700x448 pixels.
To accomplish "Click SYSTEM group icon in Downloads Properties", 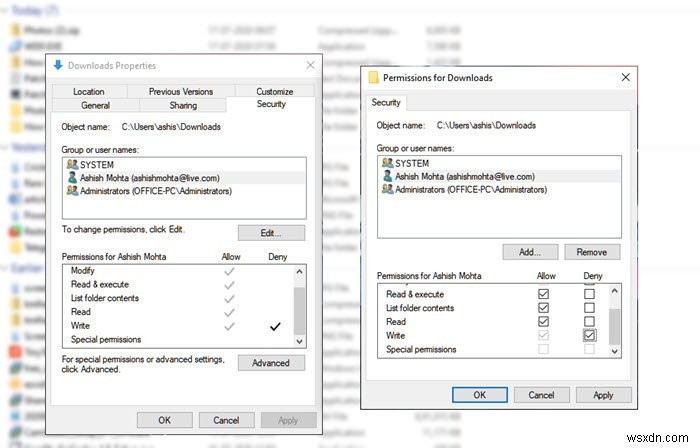I will pyautogui.click(x=71, y=164).
